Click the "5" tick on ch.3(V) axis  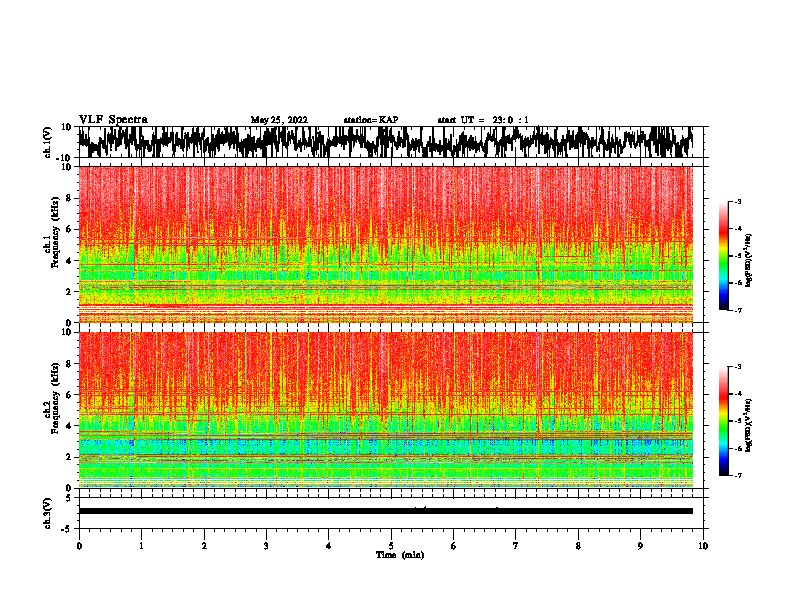[70, 498]
